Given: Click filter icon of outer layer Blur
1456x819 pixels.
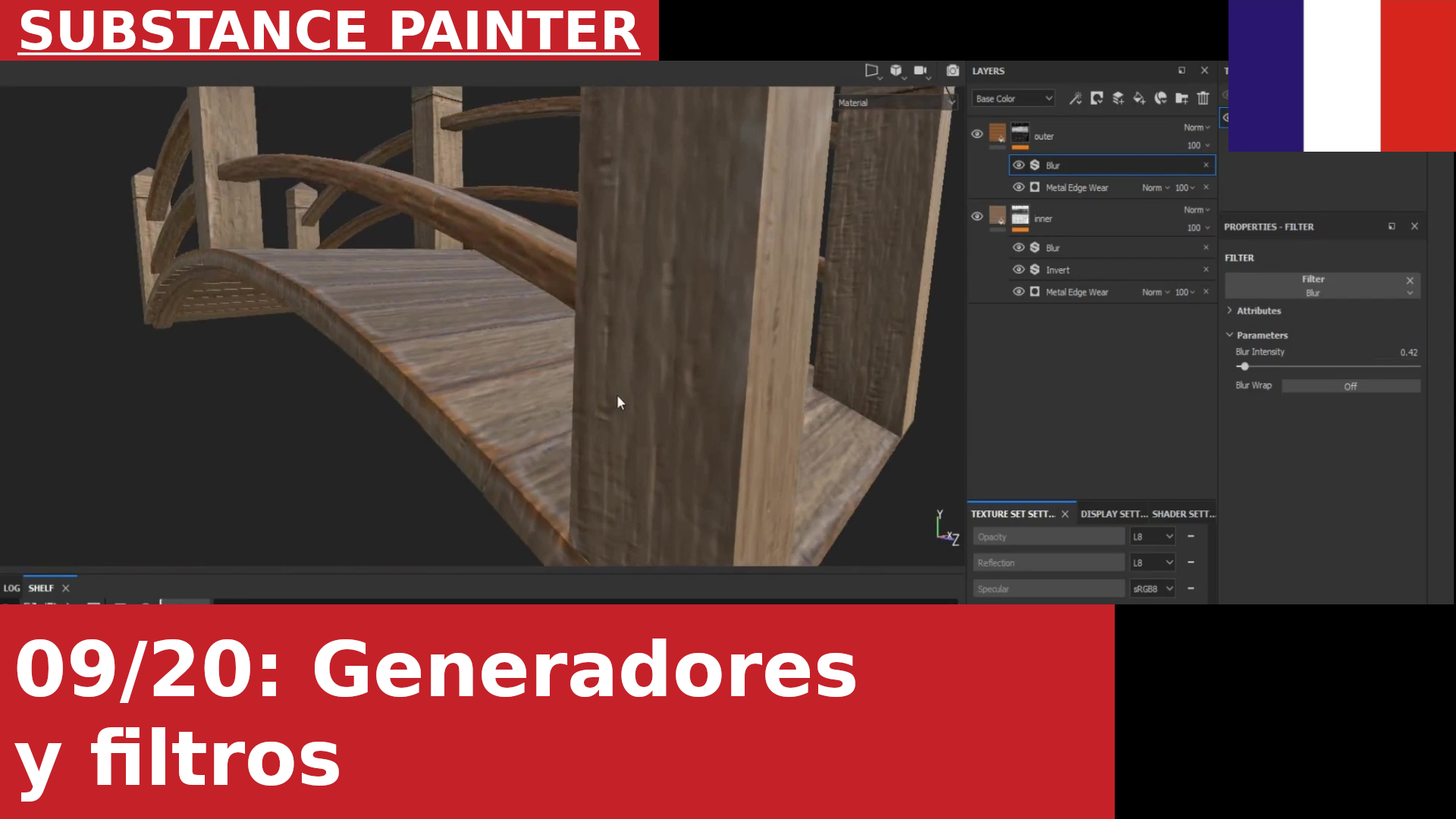Looking at the screenshot, I should 1034,165.
